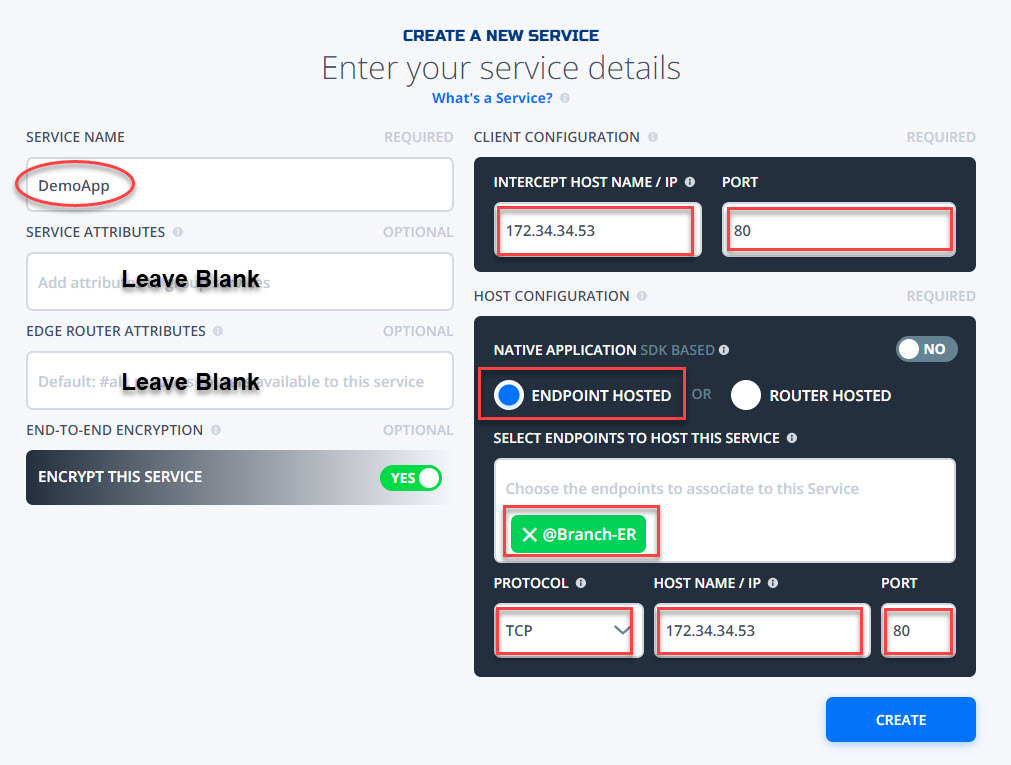
Task: Click the Intercept Host Name IP field
Action: pyautogui.click(x=598, y=230)
